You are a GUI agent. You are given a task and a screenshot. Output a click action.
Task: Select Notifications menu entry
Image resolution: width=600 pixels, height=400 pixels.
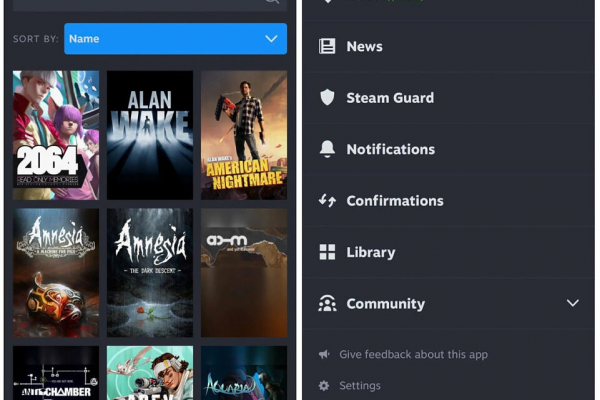coord(448,149)
